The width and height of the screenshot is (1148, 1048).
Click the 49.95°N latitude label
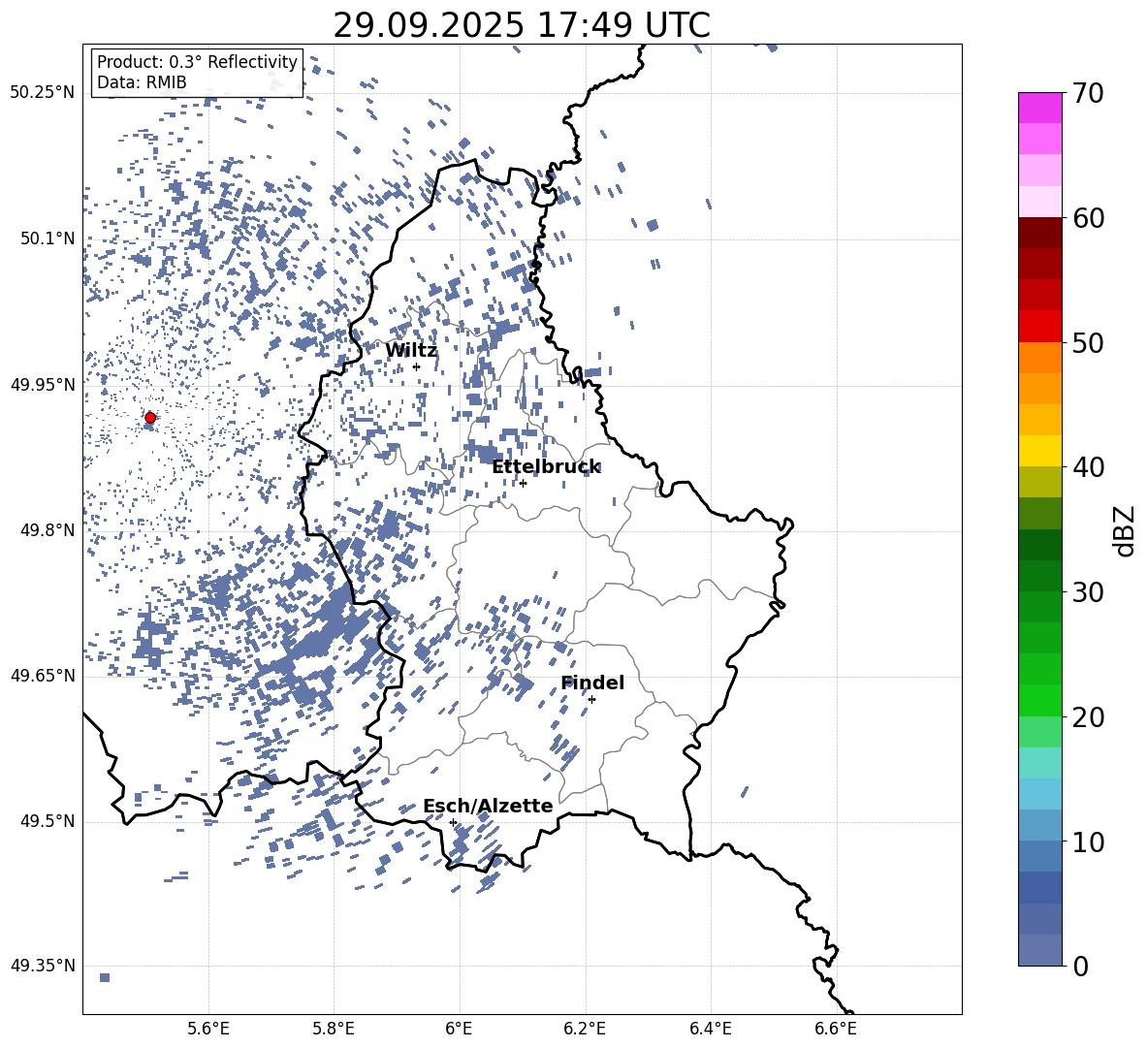(43, 384)
